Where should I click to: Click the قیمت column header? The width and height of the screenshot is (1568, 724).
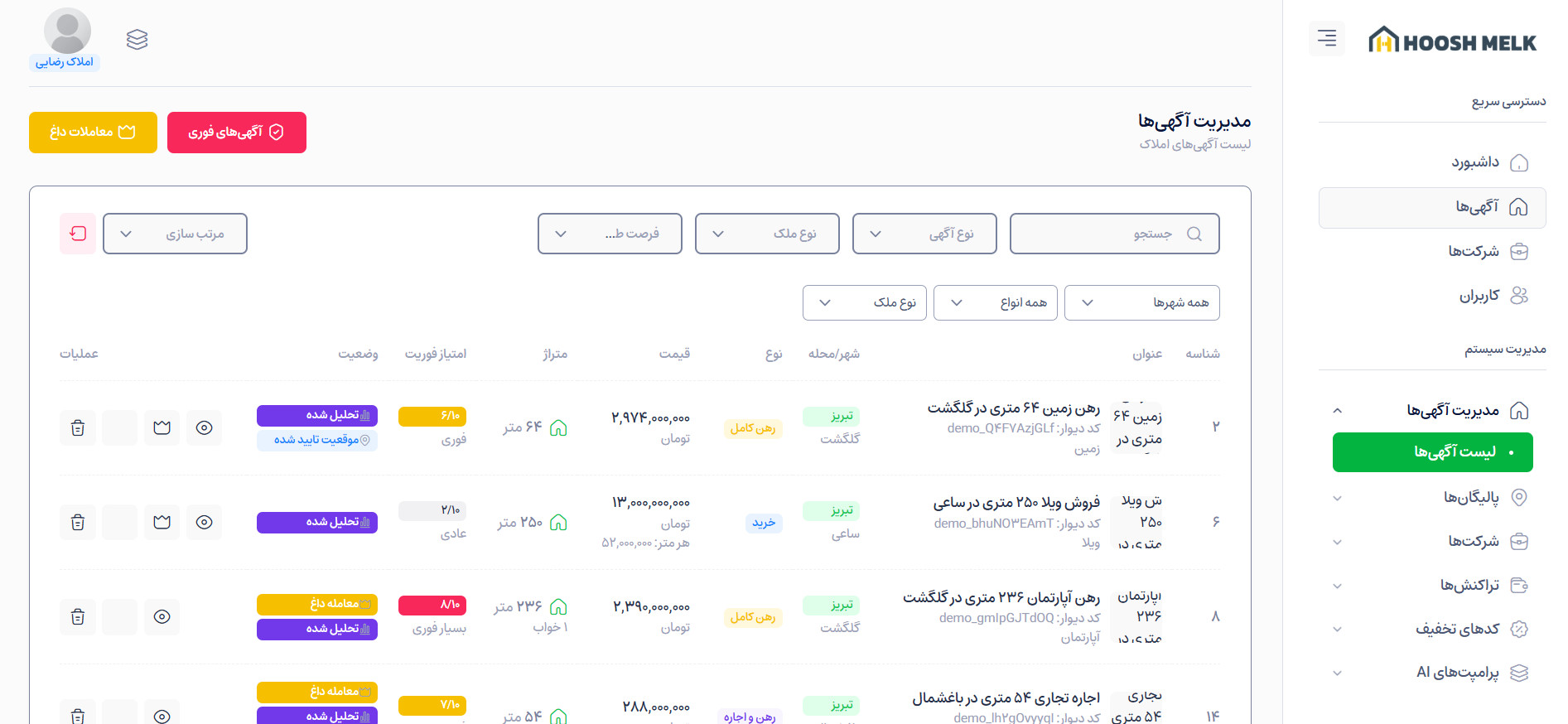[x=674, y=354]
